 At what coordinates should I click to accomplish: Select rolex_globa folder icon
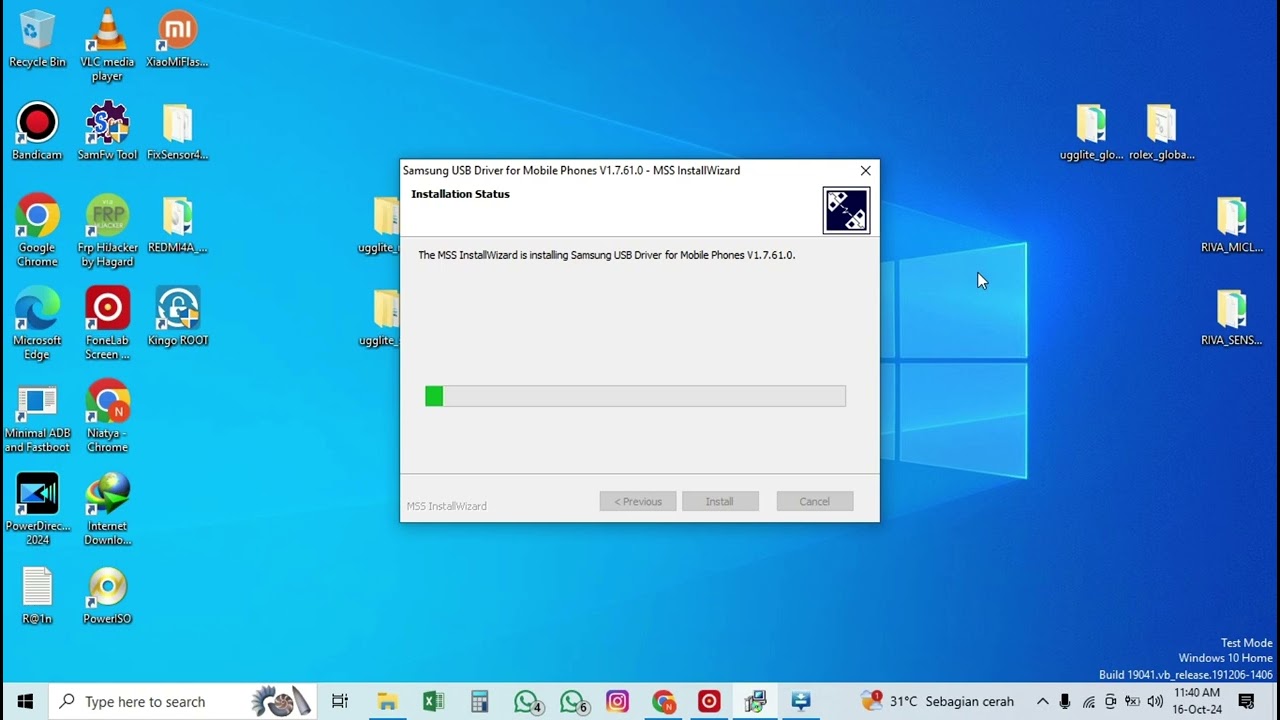[1161, 131]
